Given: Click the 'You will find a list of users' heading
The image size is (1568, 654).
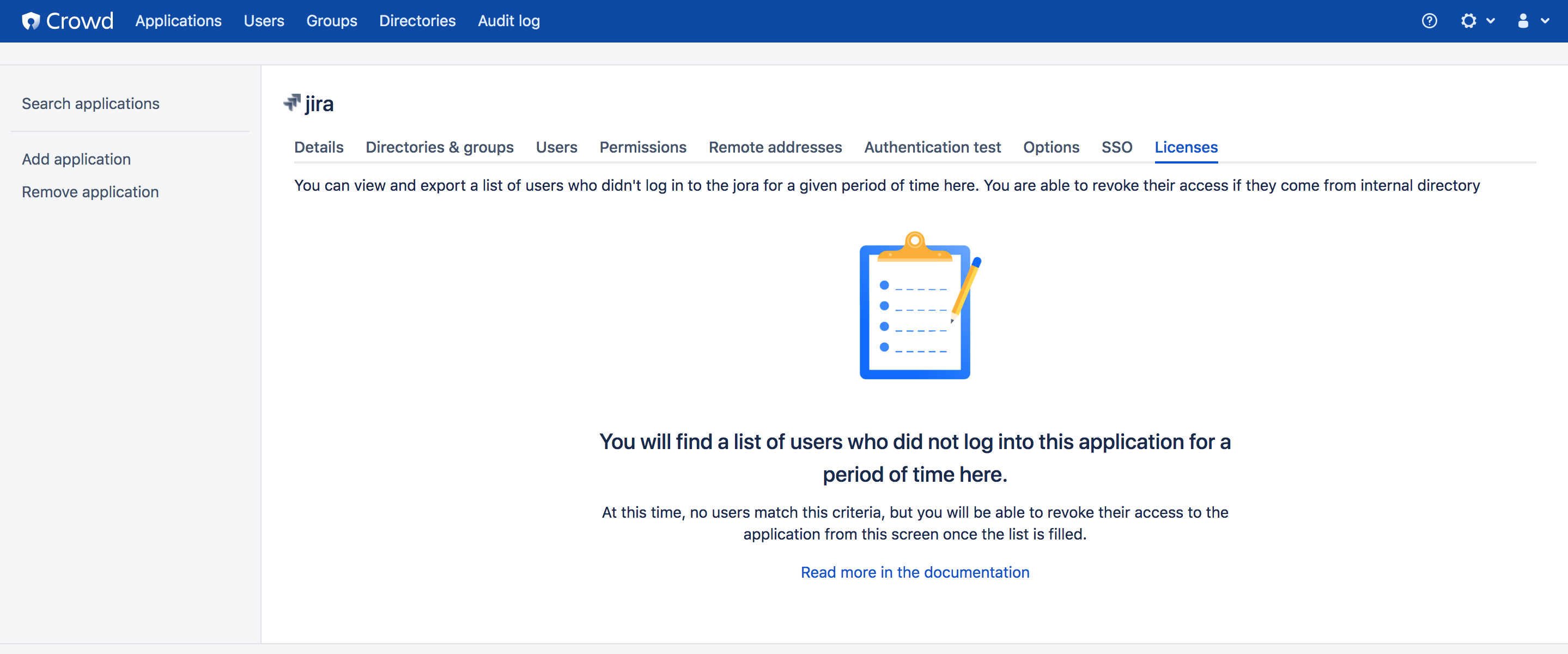Looking at the screenshot, I should click(915, 458).
